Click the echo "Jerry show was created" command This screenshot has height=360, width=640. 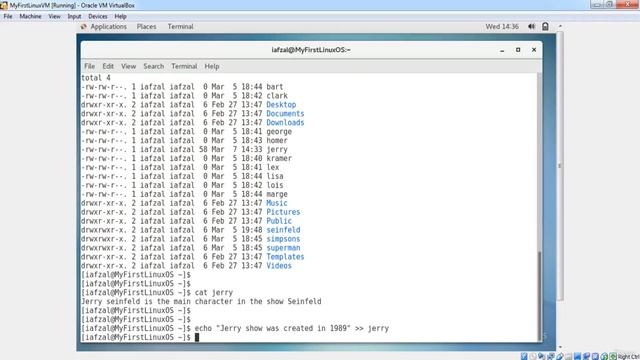(292, 328)
